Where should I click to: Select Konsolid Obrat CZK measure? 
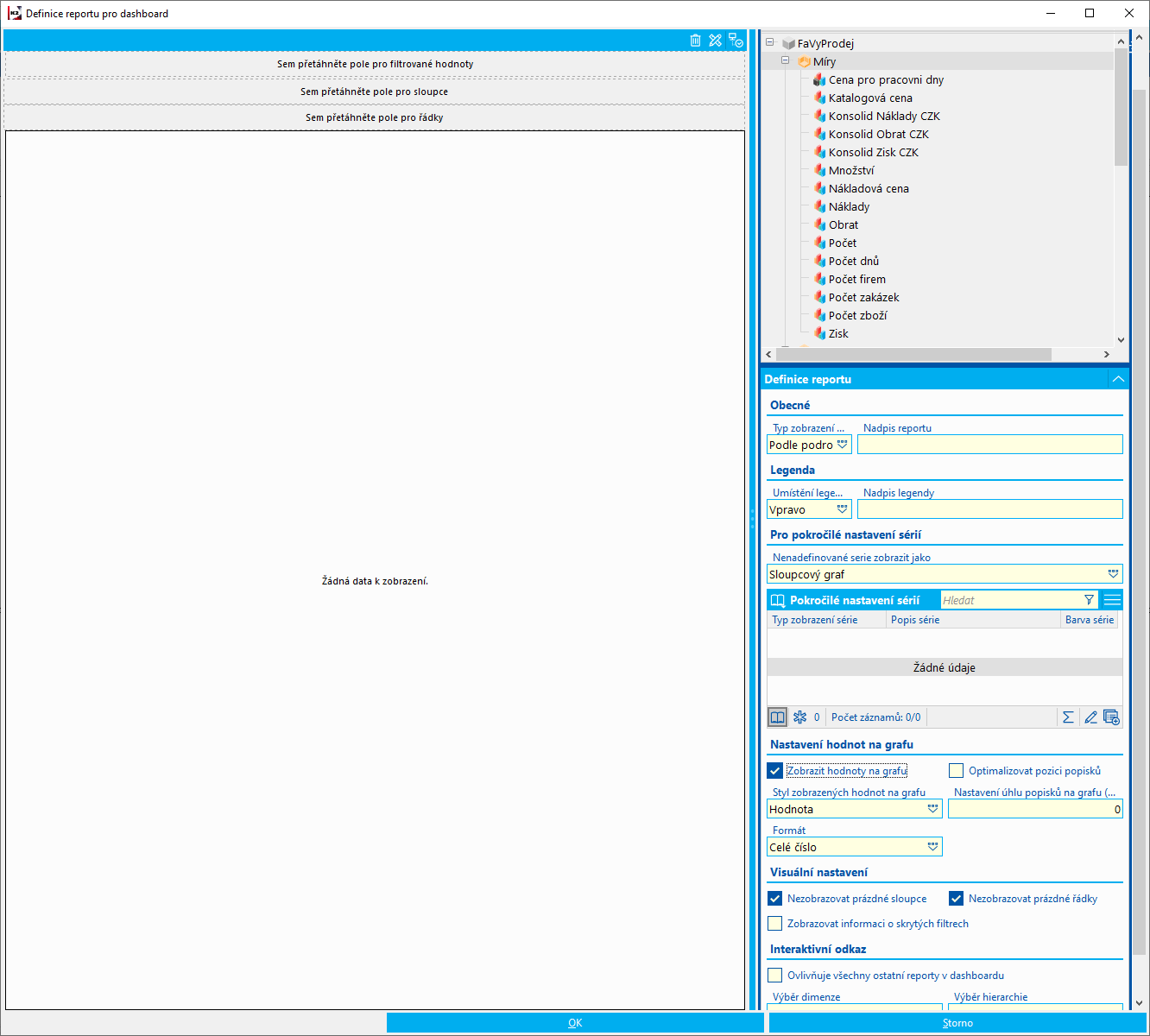[x=879, y=134]
